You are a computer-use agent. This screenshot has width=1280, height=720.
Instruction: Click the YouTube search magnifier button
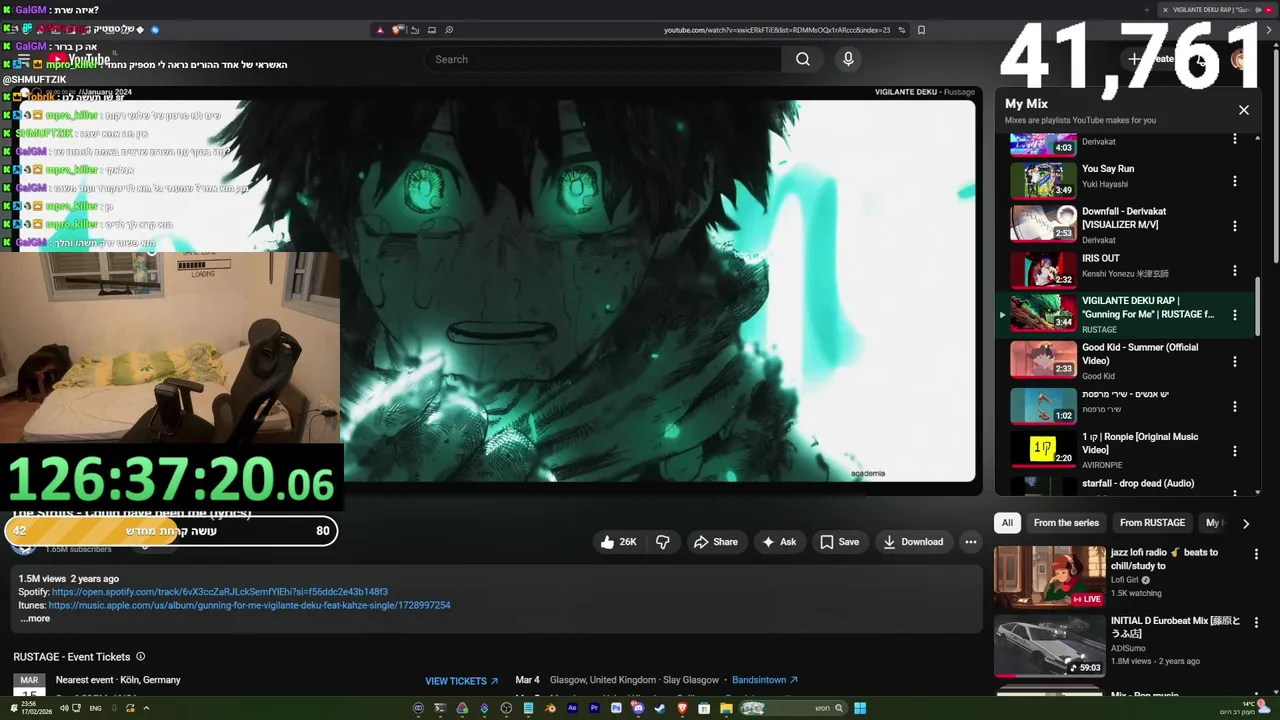click(803, 59)
